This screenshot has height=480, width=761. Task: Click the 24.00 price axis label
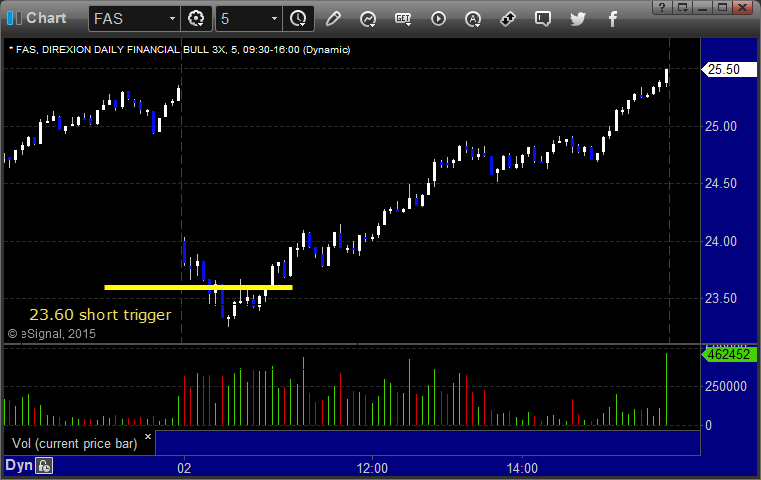[x=721, y=241]
